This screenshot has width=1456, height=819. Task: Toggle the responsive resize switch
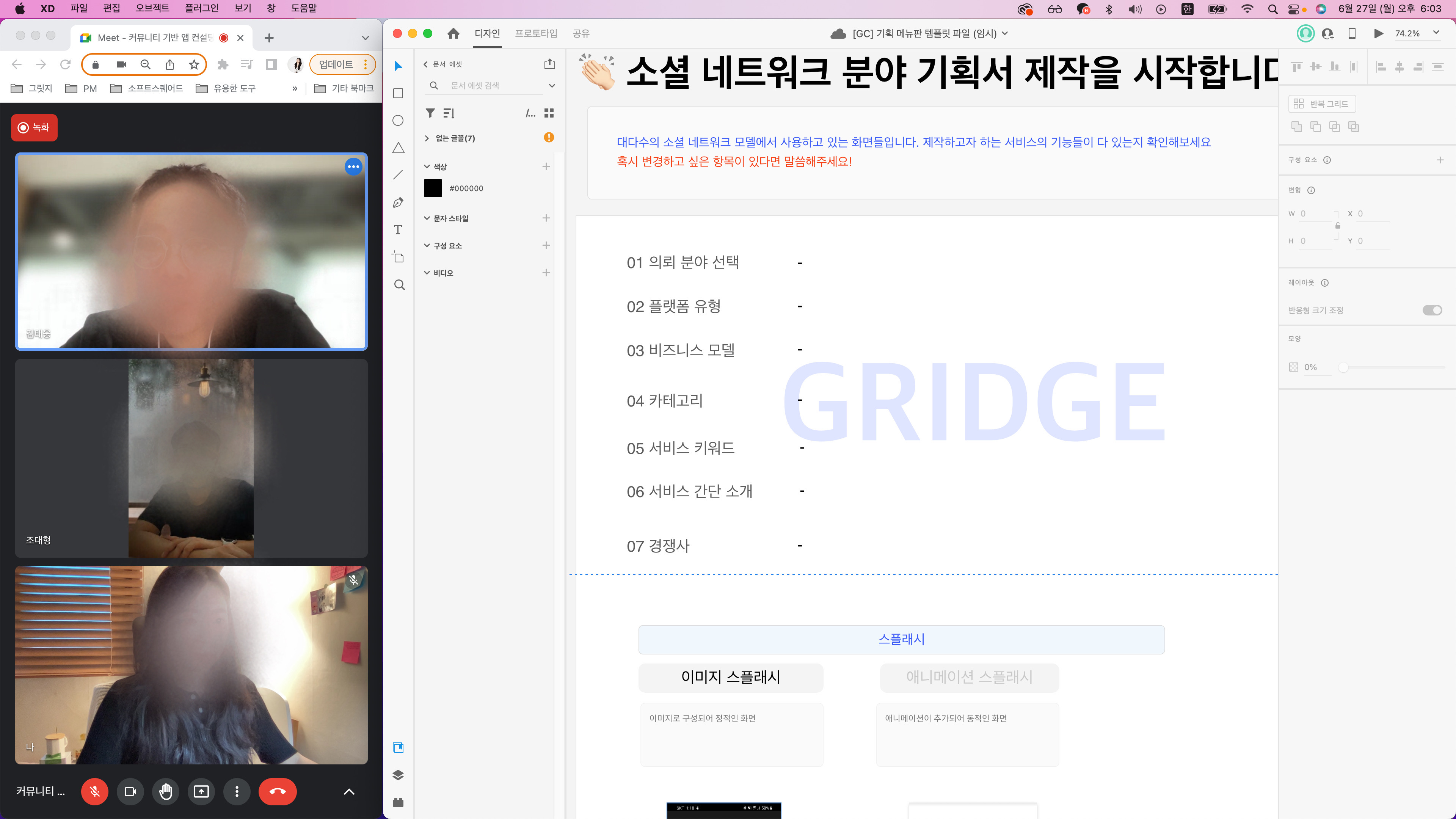(x=1432, y=310)
